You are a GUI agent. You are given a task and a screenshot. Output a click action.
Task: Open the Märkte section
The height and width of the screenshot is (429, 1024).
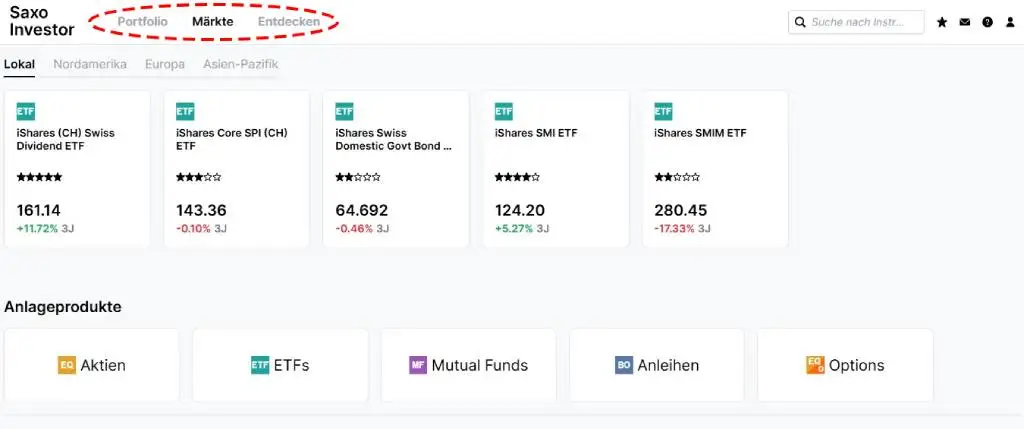tap(212, 22)
